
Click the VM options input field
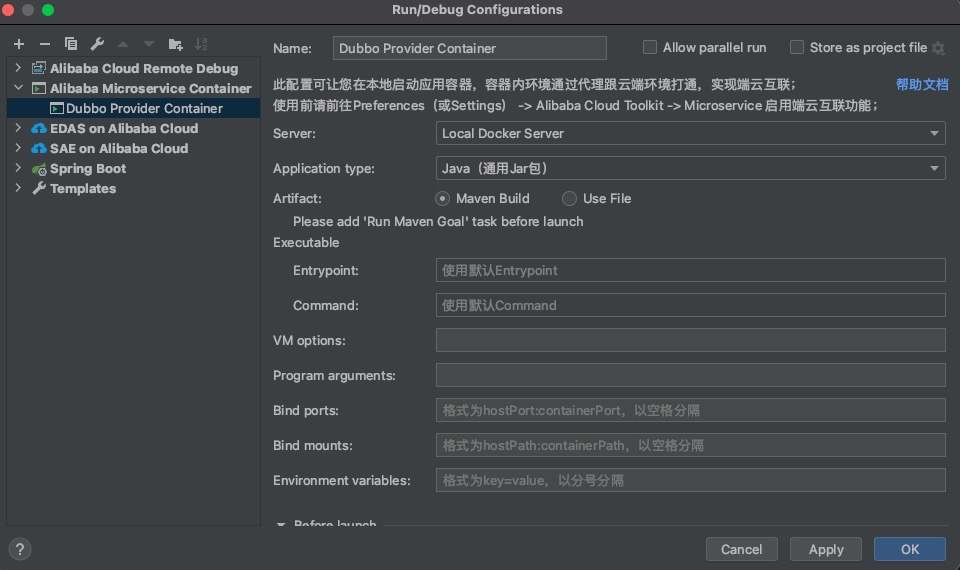click(x=690, y=340)
